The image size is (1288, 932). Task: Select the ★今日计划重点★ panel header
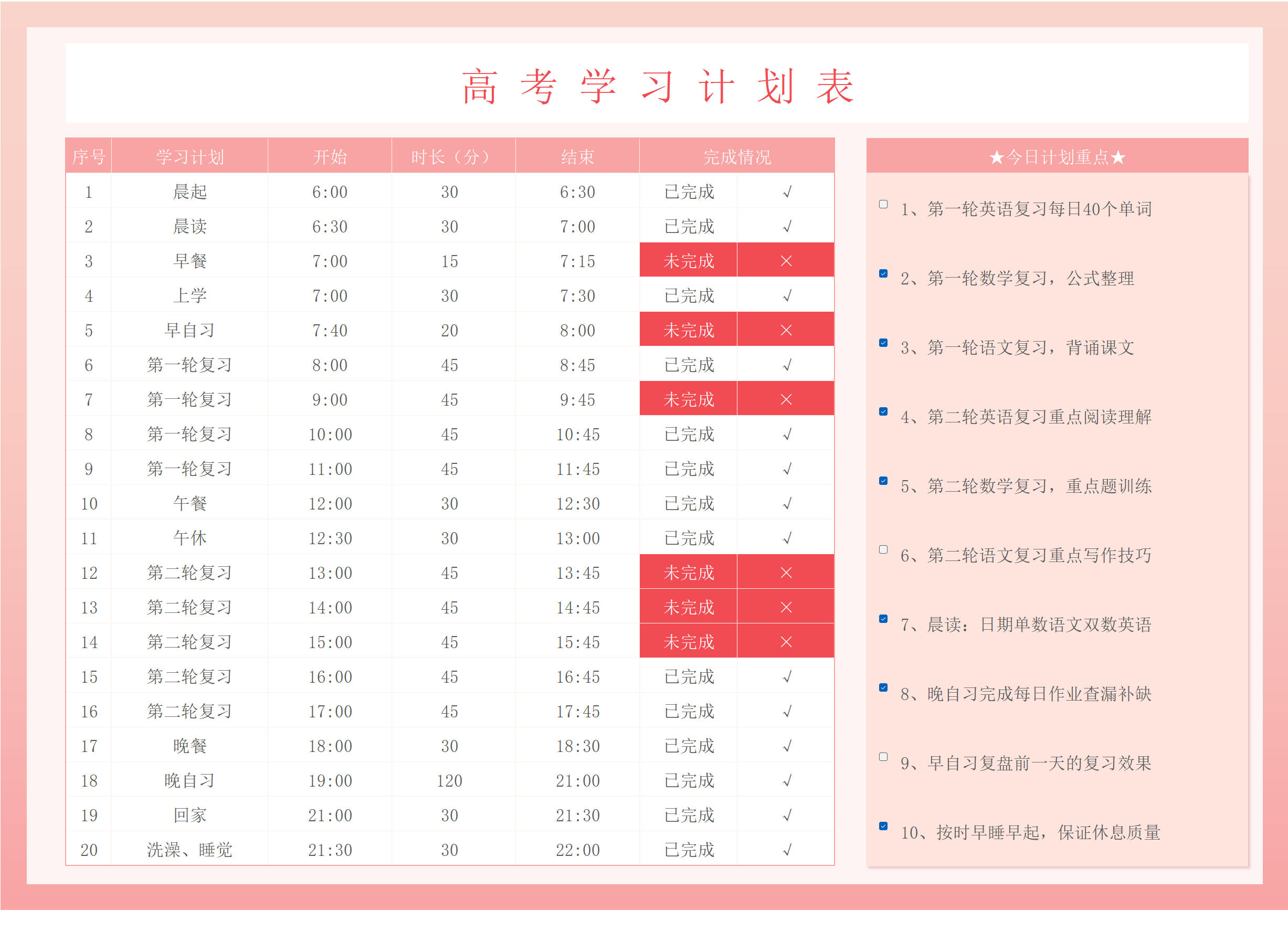click(1057, 157)
